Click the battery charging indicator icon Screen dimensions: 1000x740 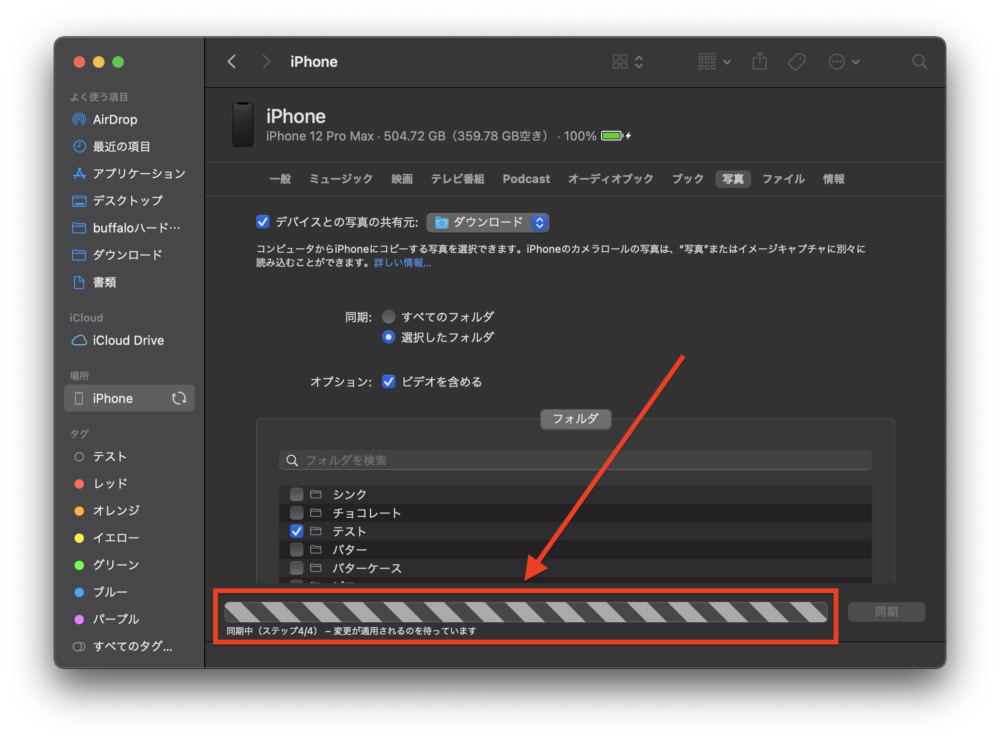click(x=616, y=136)
